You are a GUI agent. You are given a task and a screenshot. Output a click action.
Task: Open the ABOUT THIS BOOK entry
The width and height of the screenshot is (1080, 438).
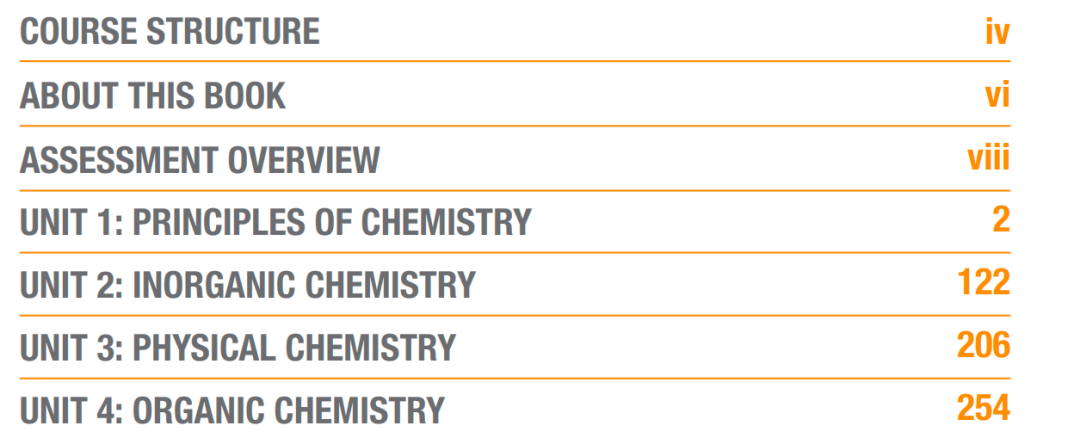click(152, 96)
